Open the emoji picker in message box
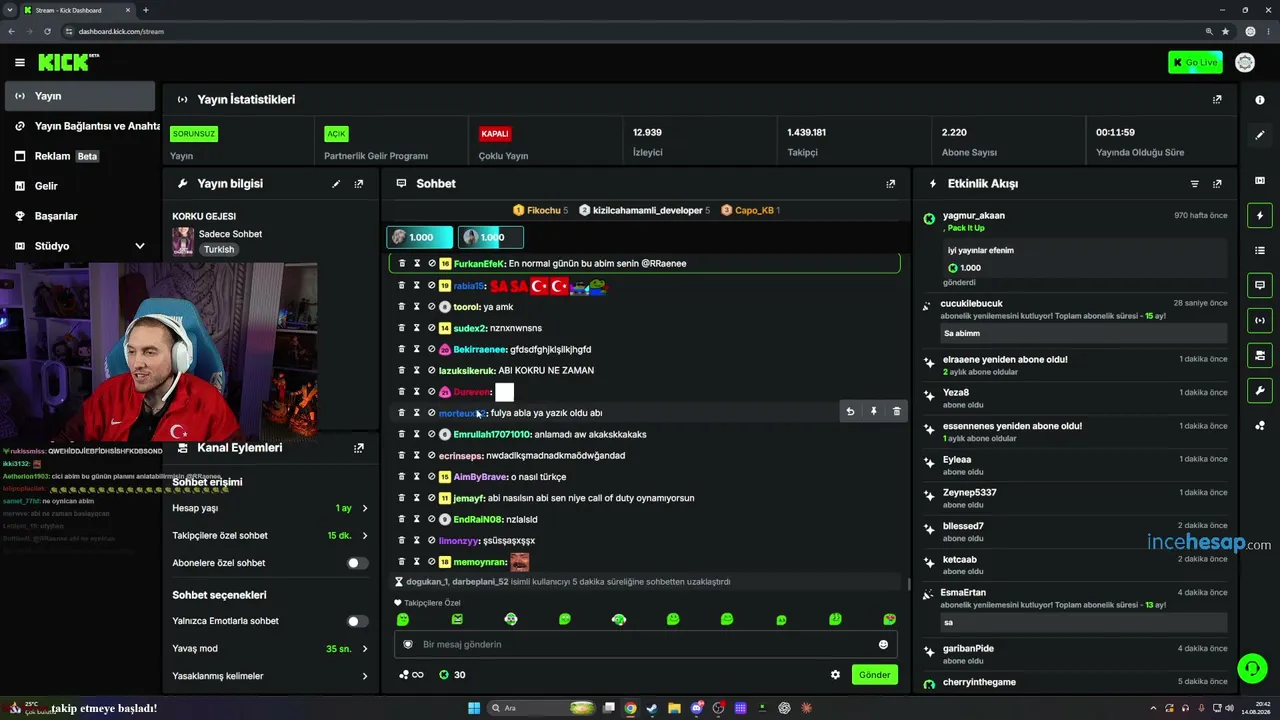The image size is (1280, 720). (883, 645)
